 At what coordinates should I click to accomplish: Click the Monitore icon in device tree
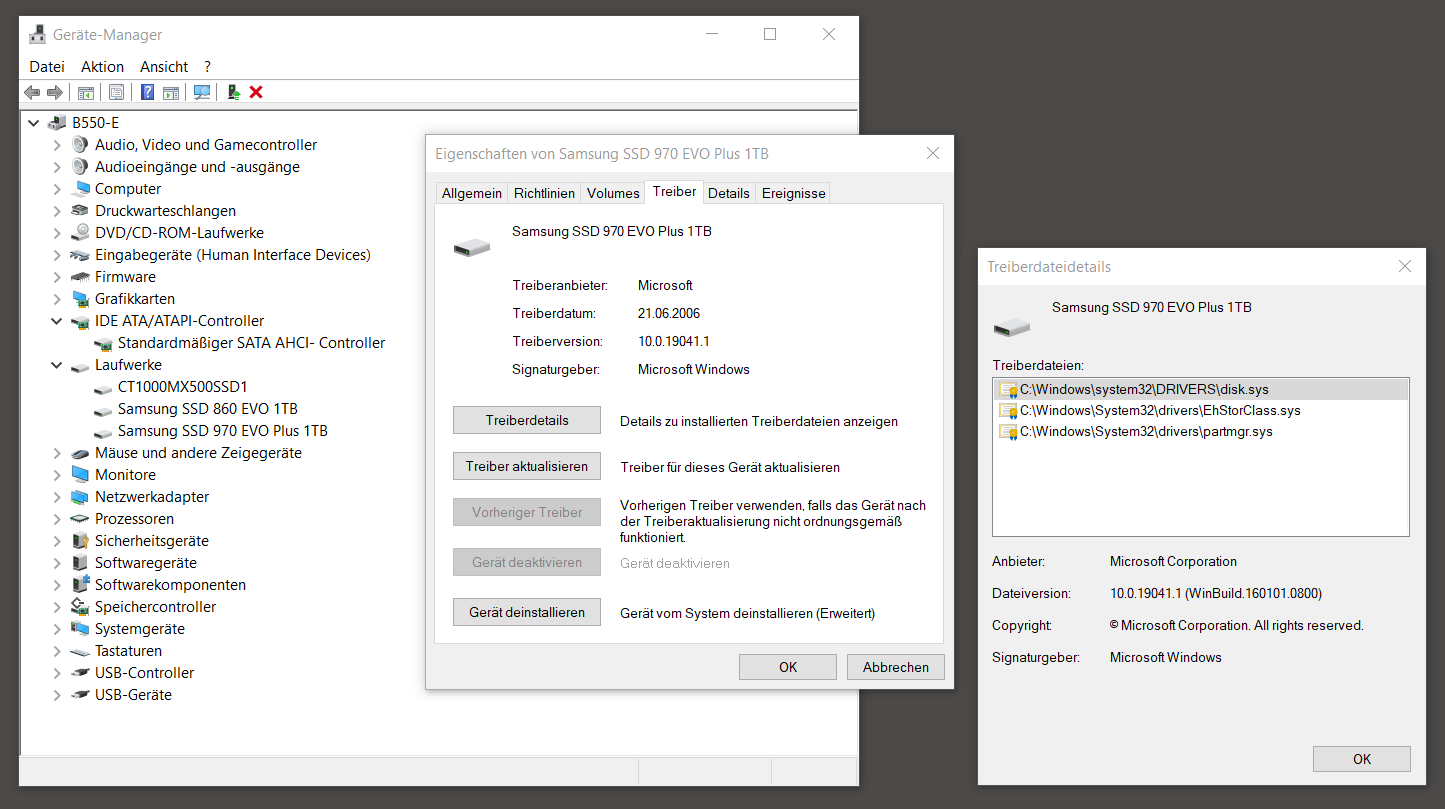[x=80, y=475]
